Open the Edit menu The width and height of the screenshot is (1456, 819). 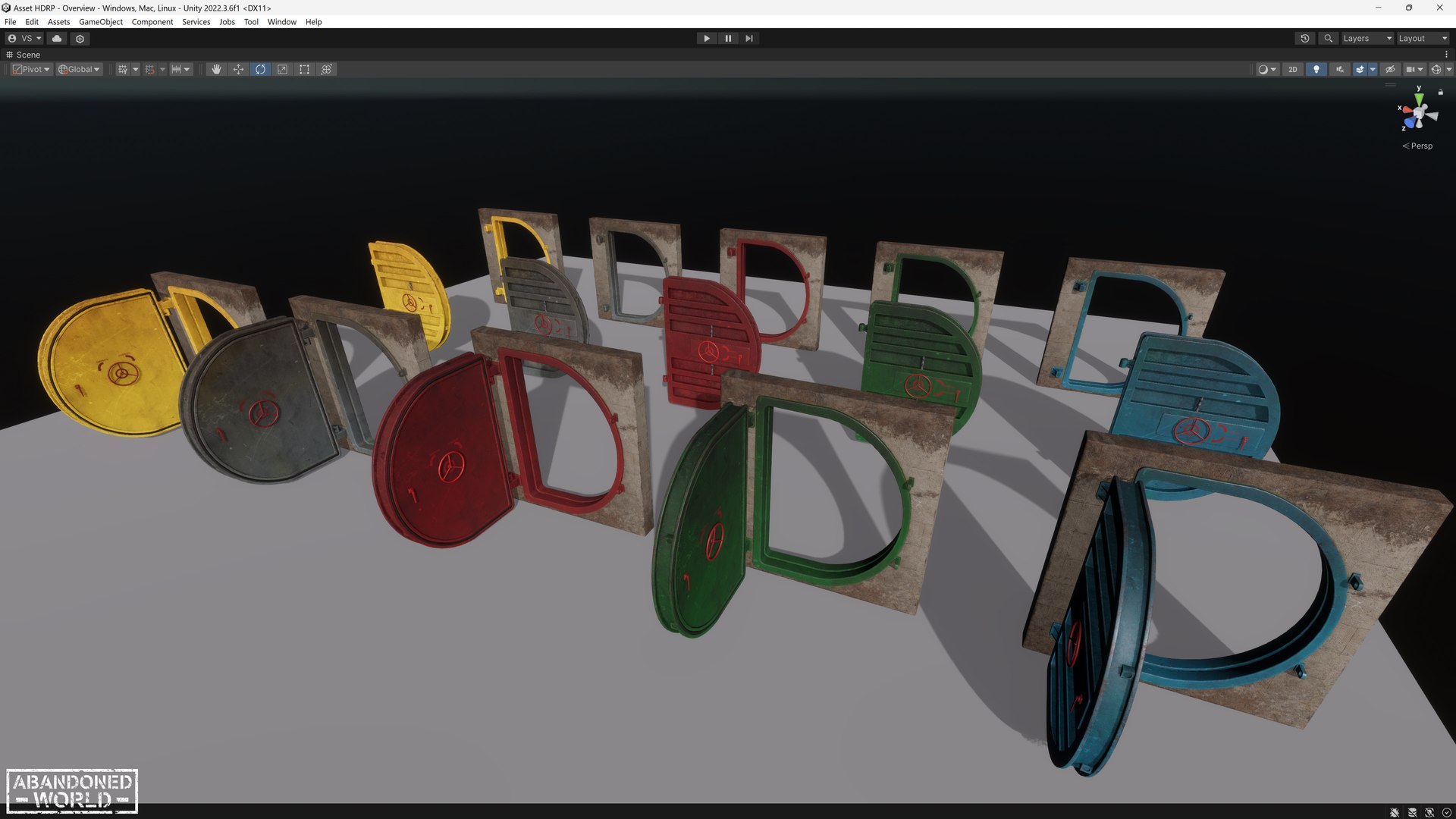point(32,22)
